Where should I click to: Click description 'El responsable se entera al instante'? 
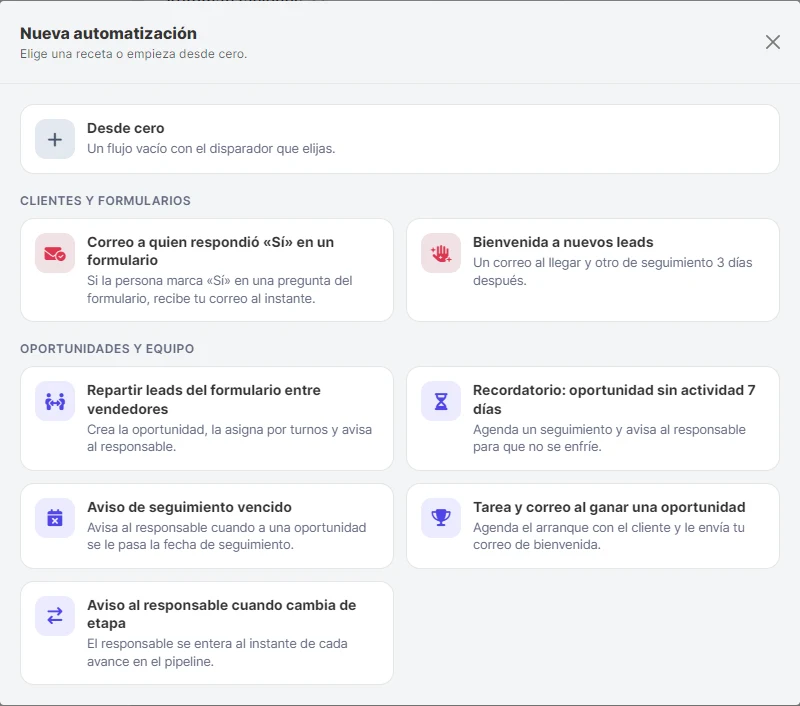coord(192,644)
